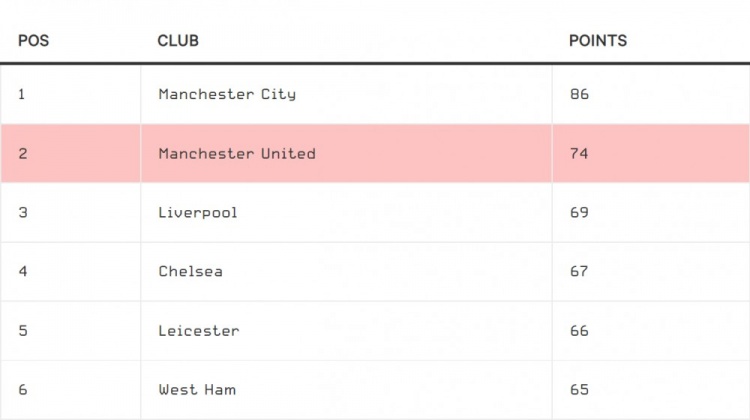750x420 pixels.
Task: Click the Chelsea club name
Action: [190, 272]
